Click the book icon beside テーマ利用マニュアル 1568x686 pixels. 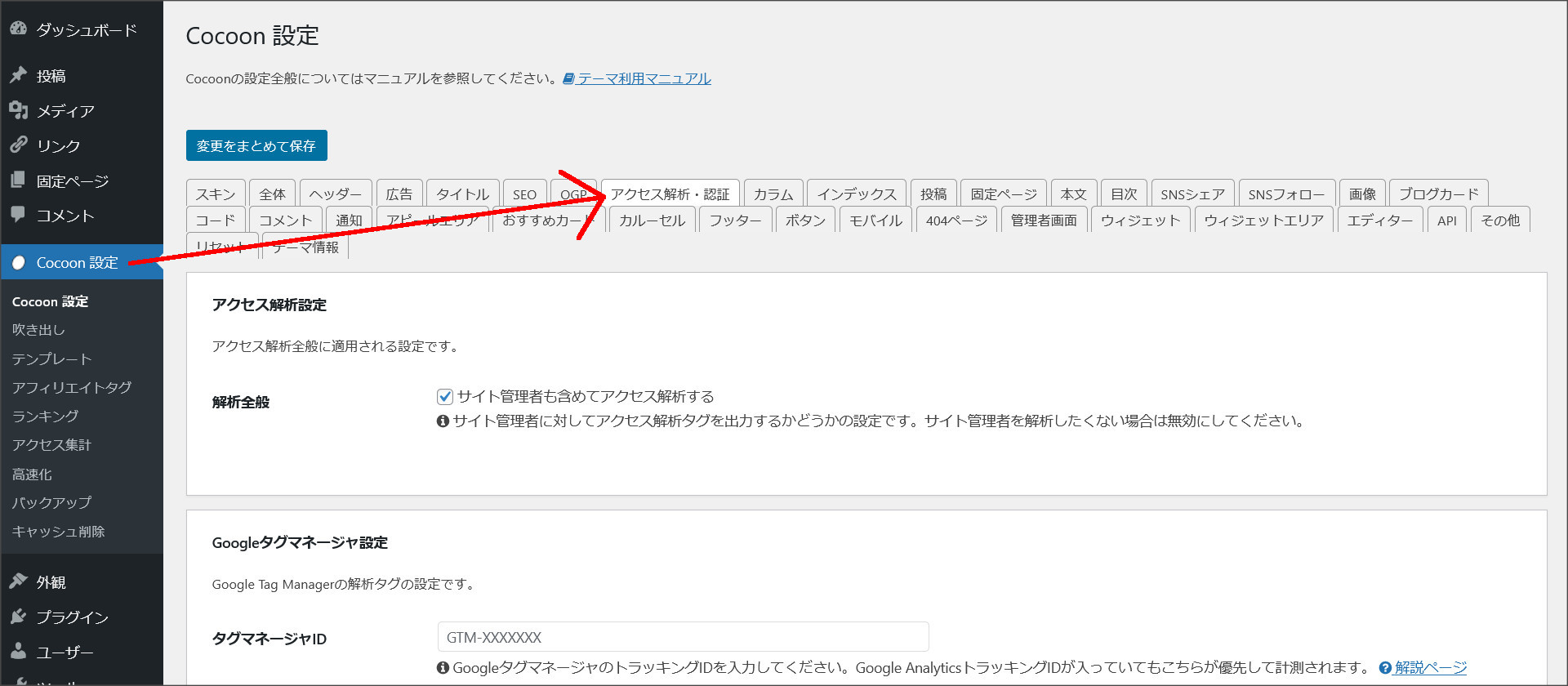pyautogui.click(x=568, y=78)
